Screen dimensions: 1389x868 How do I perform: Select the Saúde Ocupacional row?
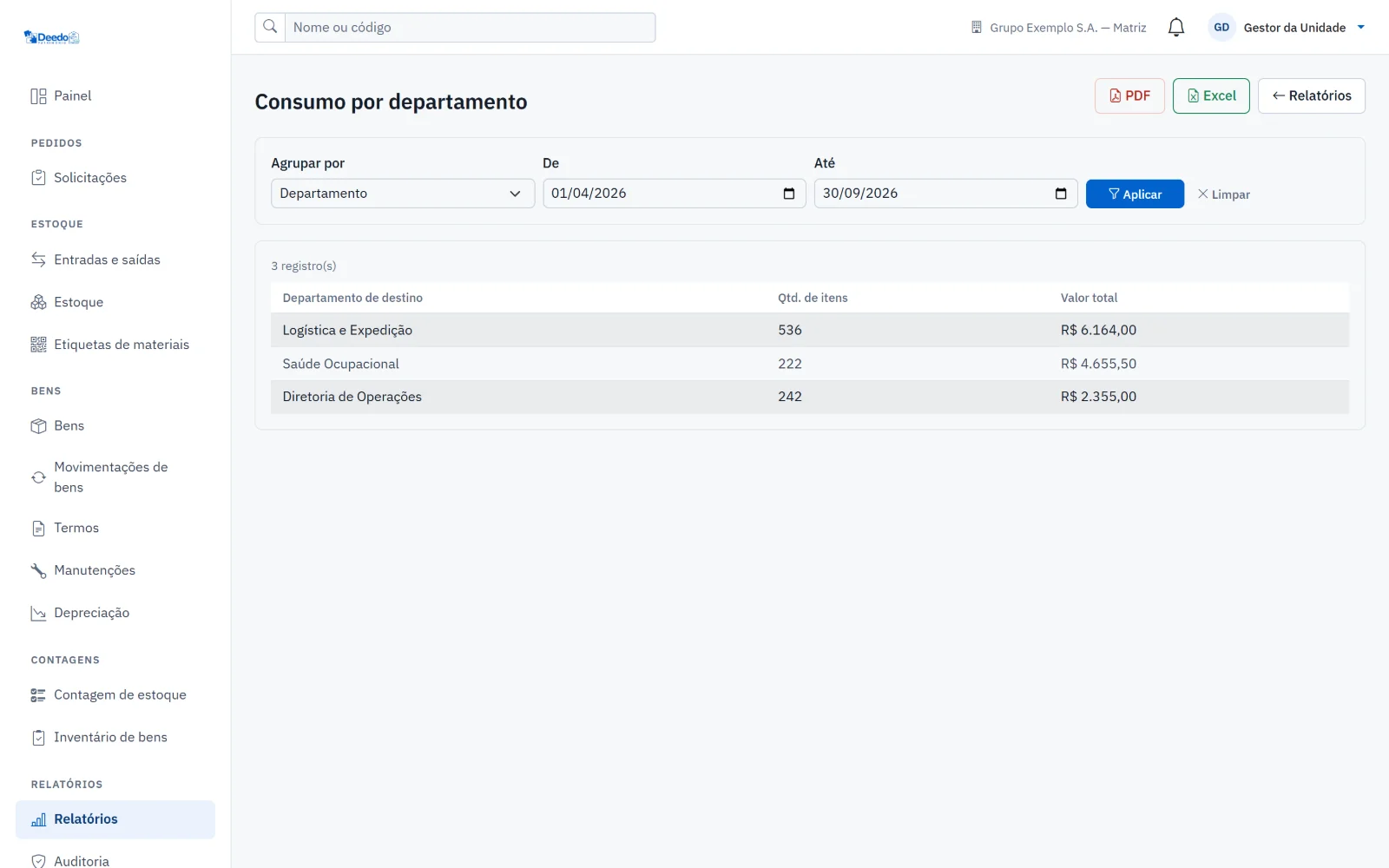tap(810, 364)
